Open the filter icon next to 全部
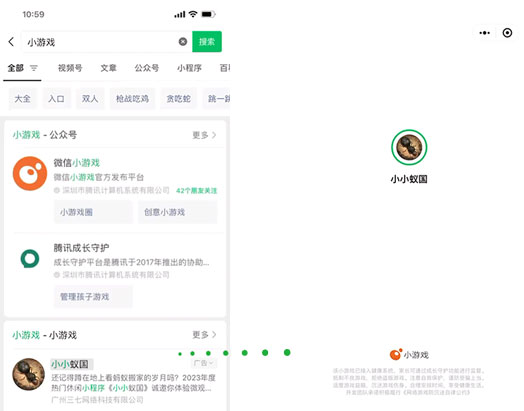The image size is (524, 411). click(x=34, y=68)
